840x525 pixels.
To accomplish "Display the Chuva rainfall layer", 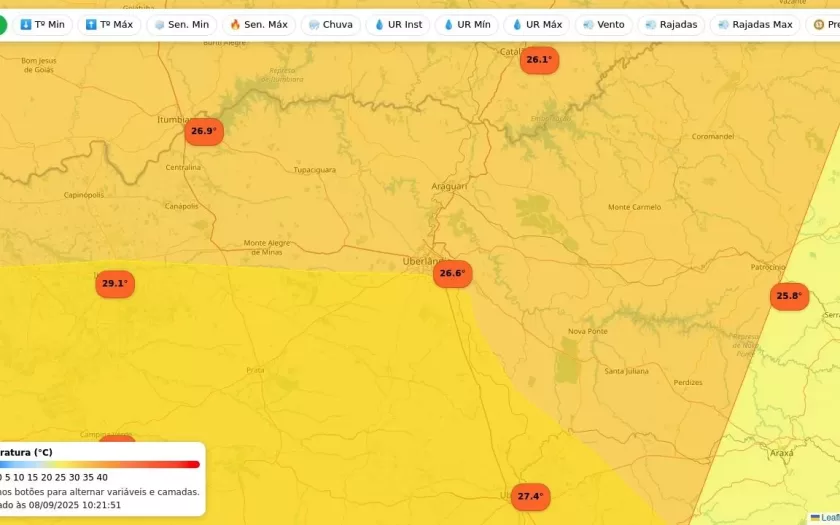I will (x=330, y=24).
